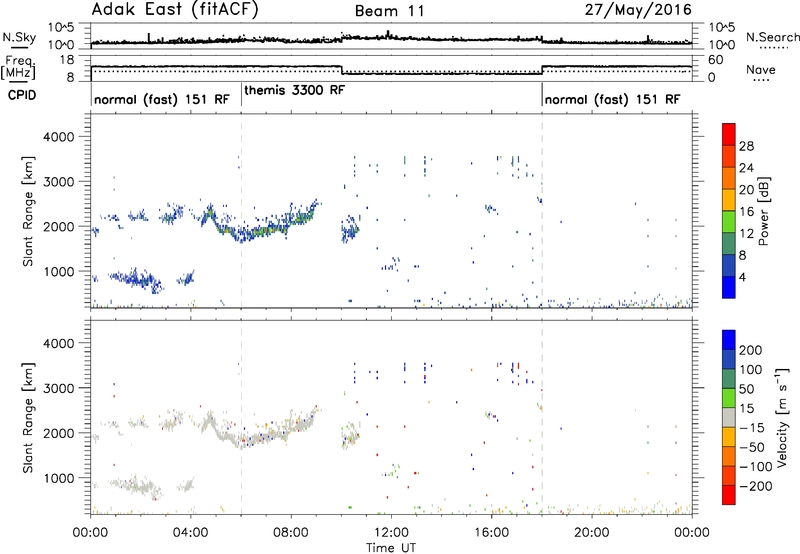Click the '100' tick on Velocity colorbar

coord(751,369)
